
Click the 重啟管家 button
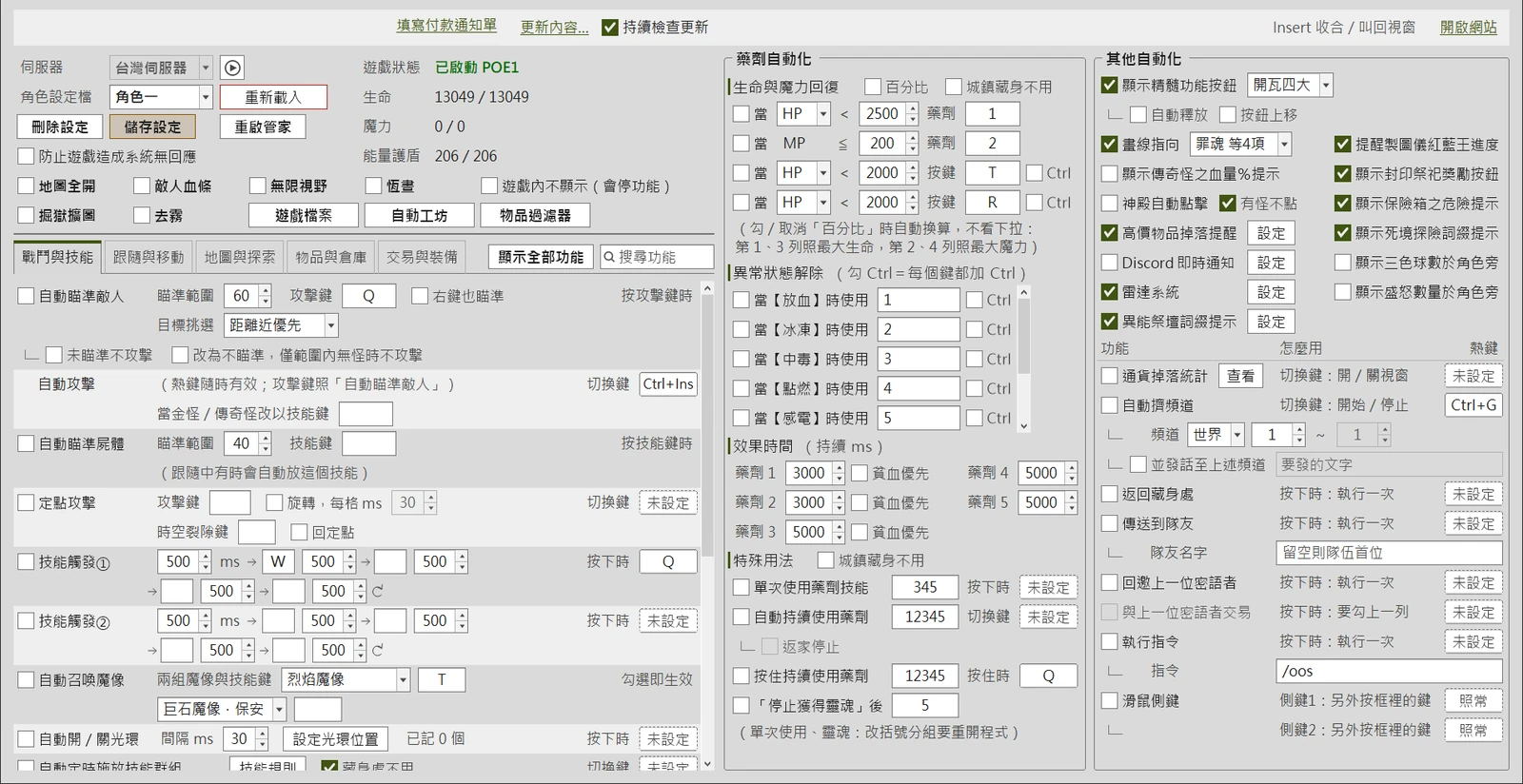click(263, 127)
